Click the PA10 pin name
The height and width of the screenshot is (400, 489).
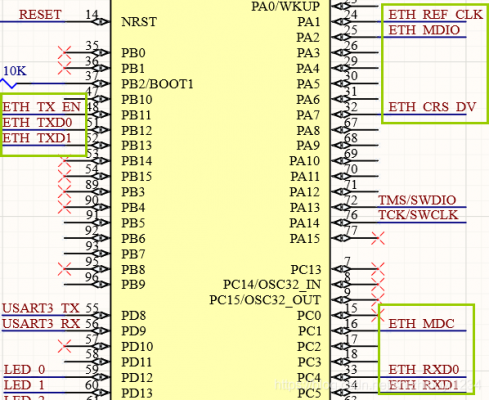click(x=305, y=161)
